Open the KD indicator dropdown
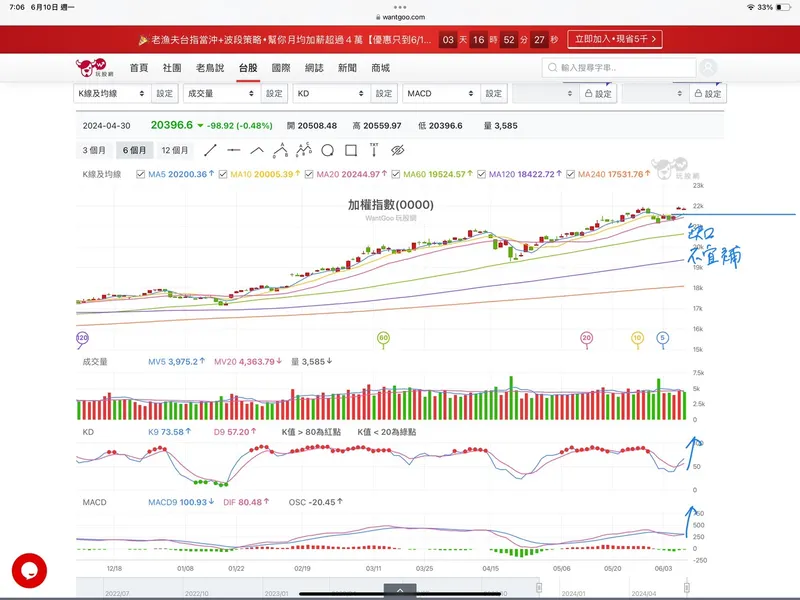Viewport: 800px width, 600px height. [x=331, y=93]
